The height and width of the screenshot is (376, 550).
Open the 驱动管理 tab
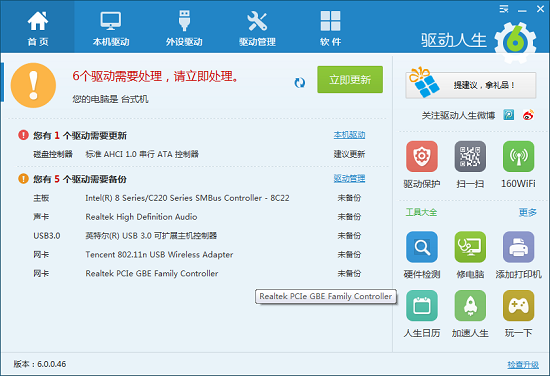257,28
